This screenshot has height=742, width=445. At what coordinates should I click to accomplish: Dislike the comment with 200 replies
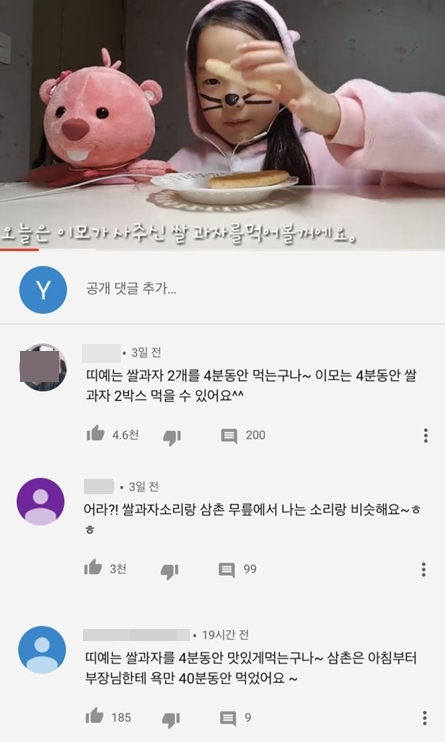pos(172,437)
